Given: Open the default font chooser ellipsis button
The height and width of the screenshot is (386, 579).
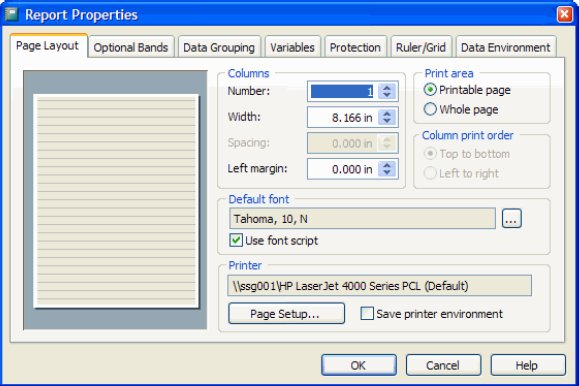Looking at the screenshot, I should click(511, 218).
